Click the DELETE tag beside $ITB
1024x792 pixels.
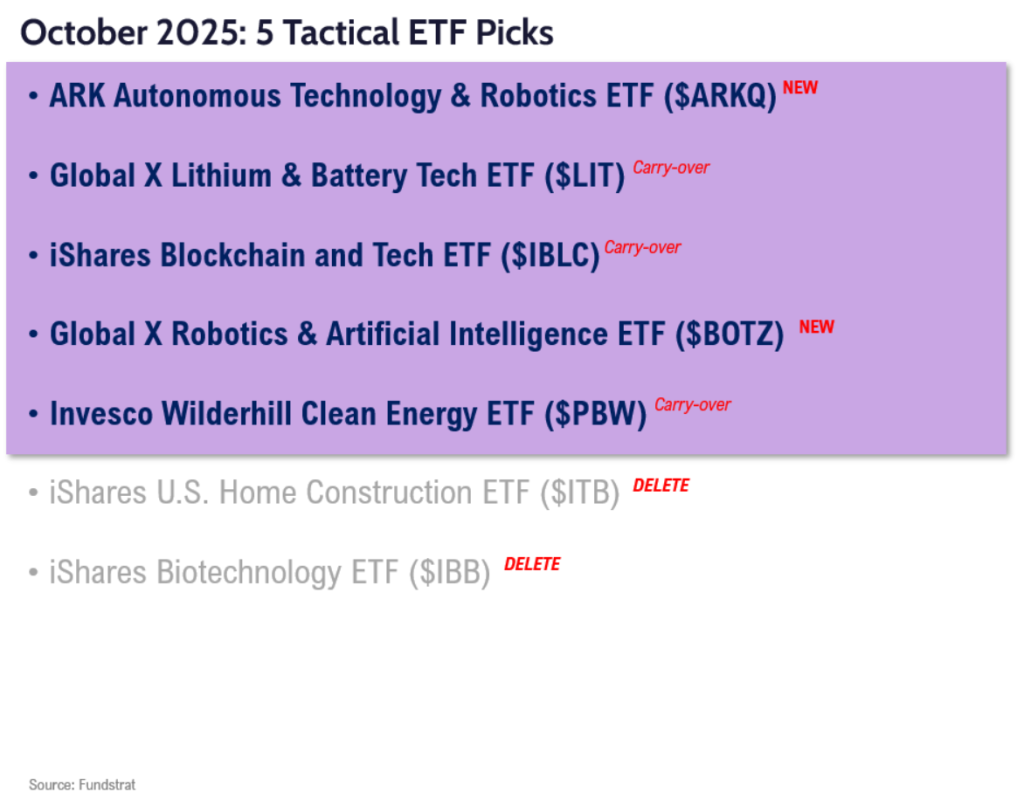coord(661,485)
